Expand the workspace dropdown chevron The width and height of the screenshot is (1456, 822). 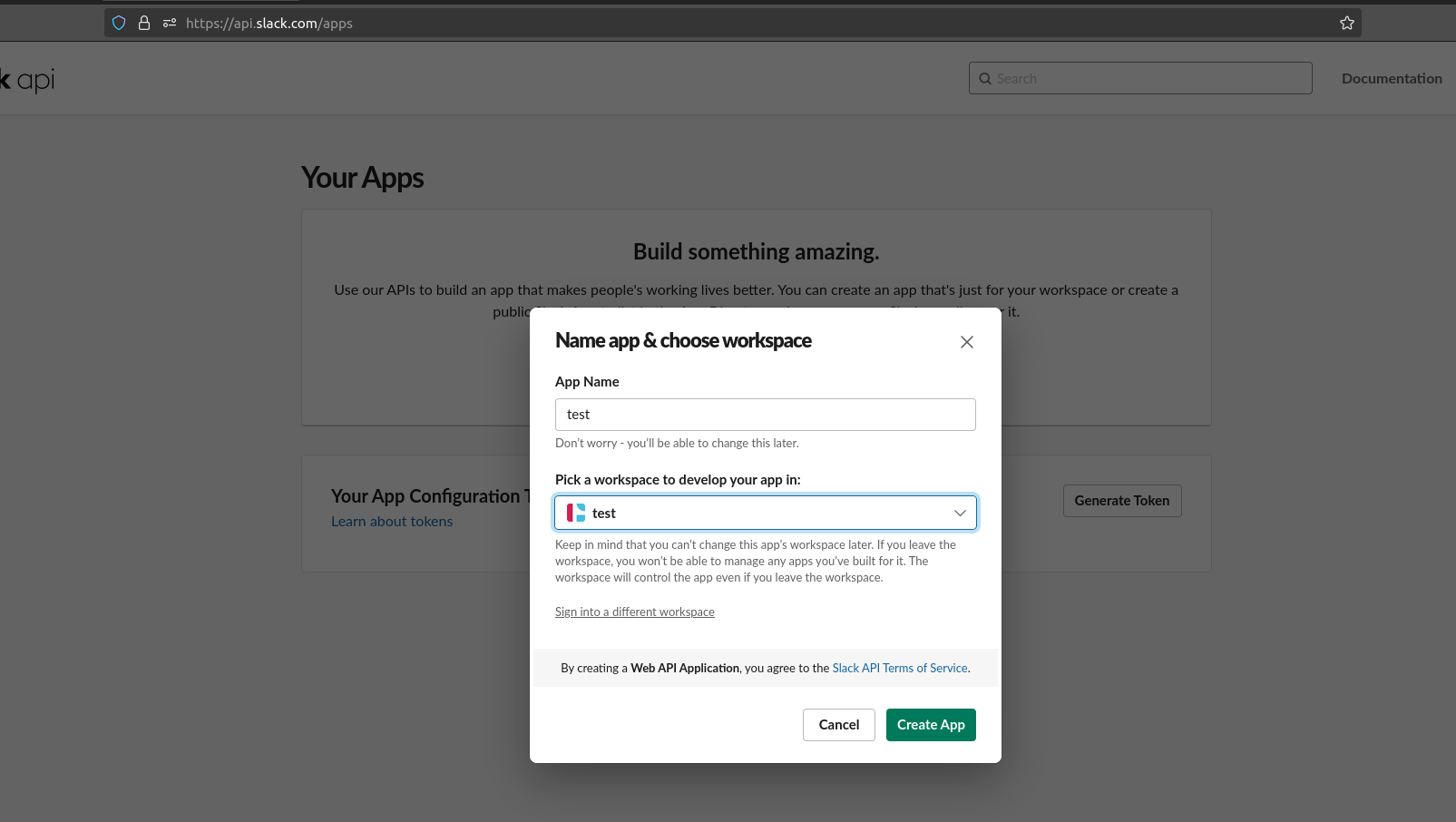click(960, 513)
